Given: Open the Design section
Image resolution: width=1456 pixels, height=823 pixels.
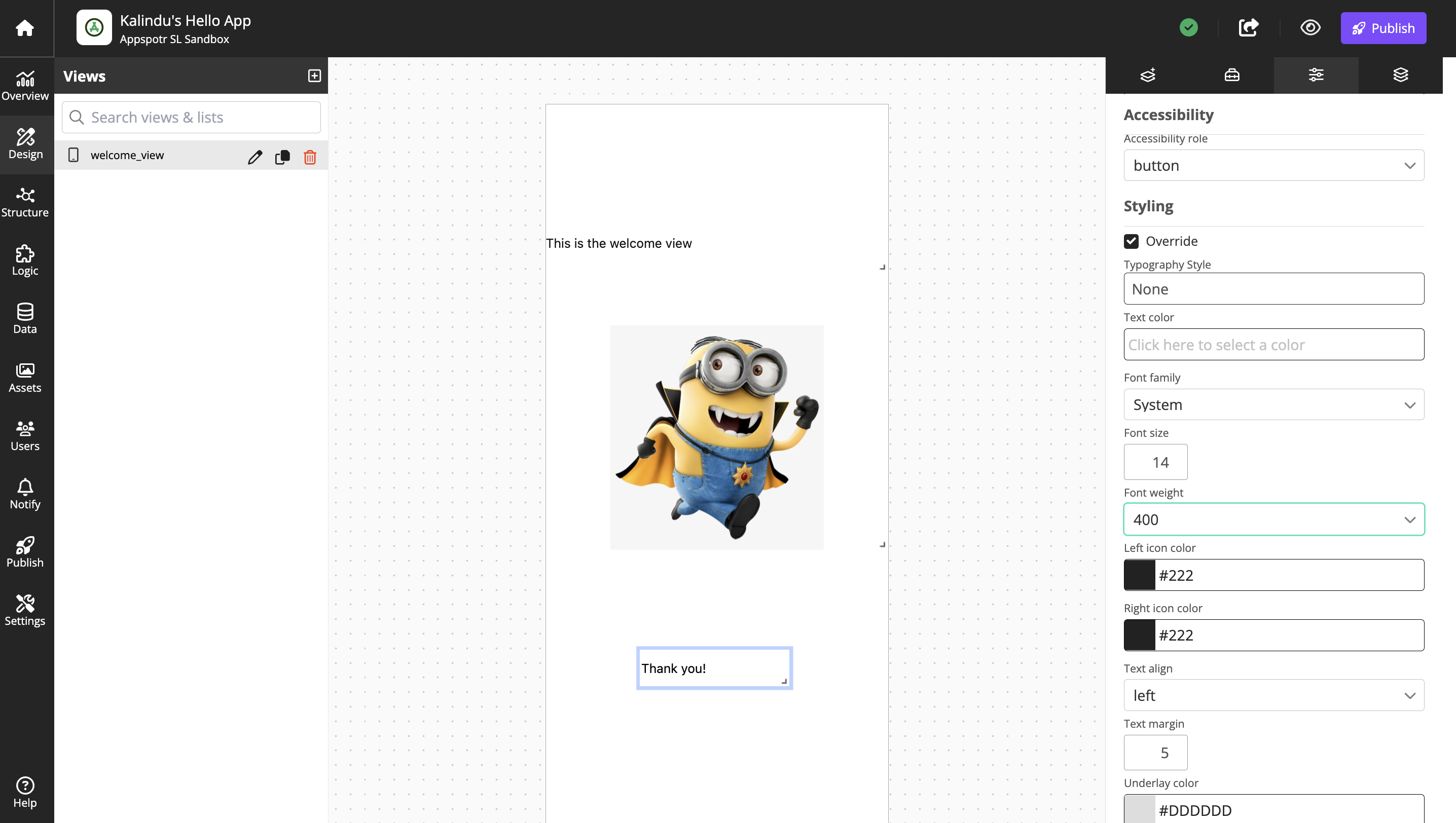Looking at the screenshot, I should (25, 144).
